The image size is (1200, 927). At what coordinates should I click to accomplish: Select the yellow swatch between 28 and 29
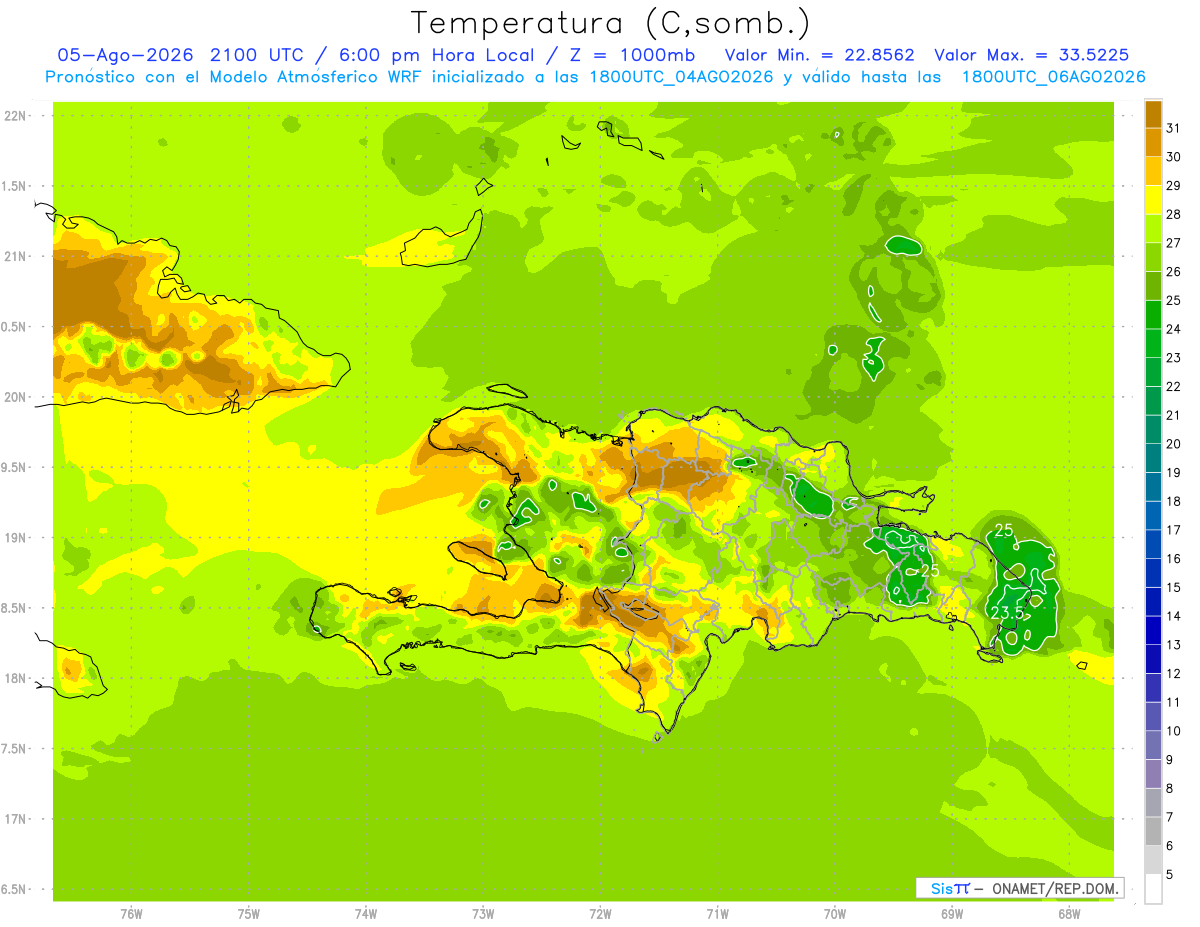click(1153, 200)
